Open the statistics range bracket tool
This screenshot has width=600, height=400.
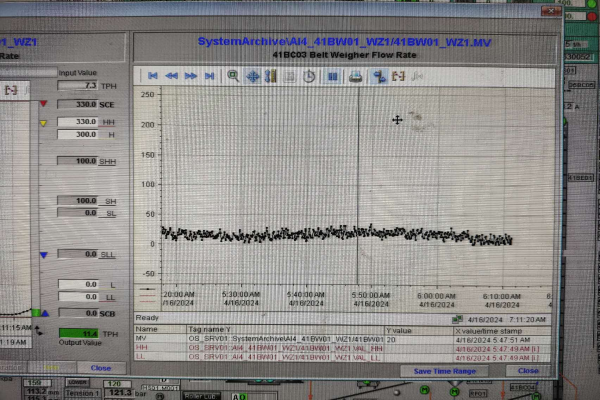pyautogui.click(x=398, y=76)
